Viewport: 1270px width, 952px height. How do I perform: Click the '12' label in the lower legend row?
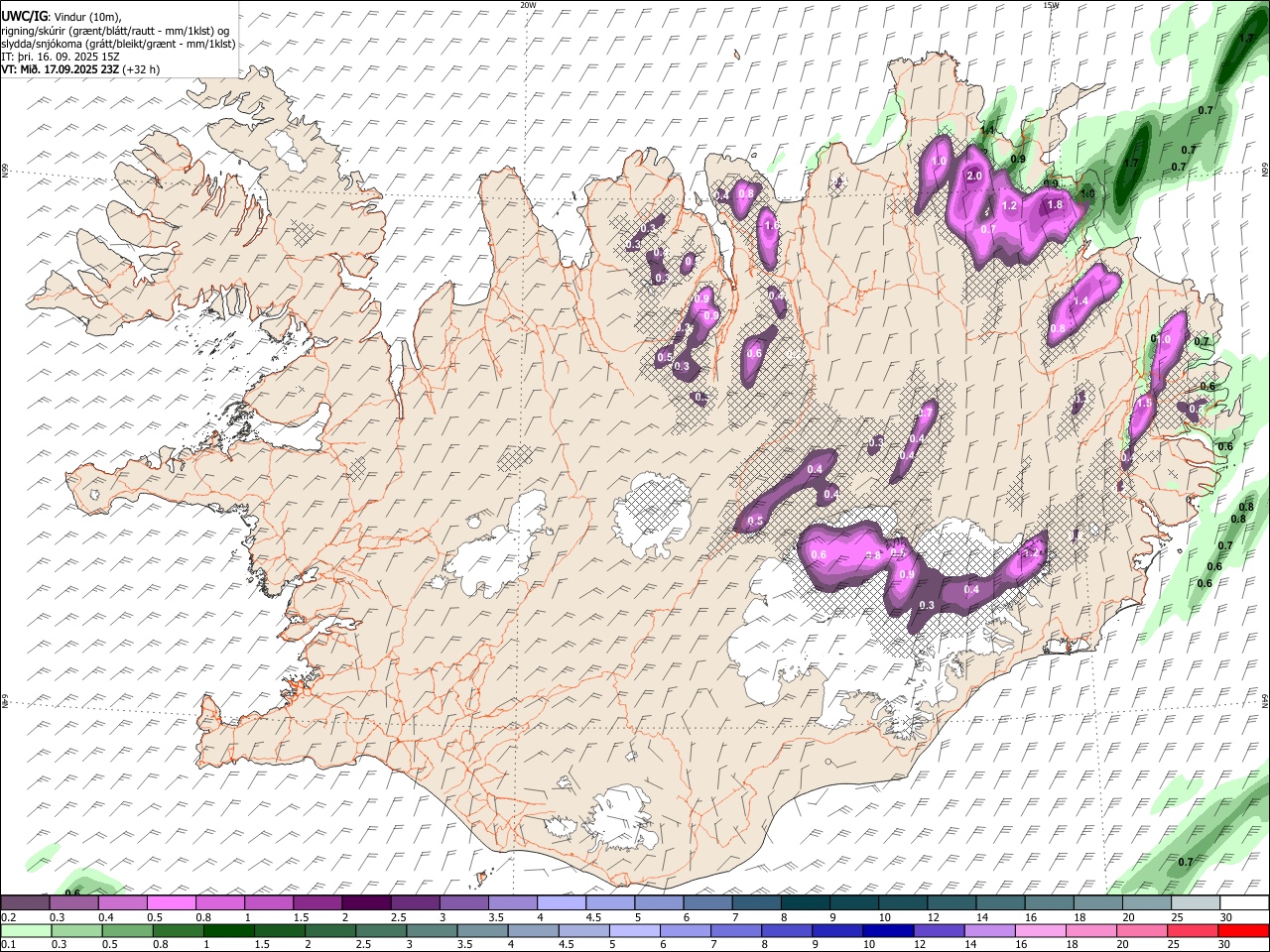[920, 945]
